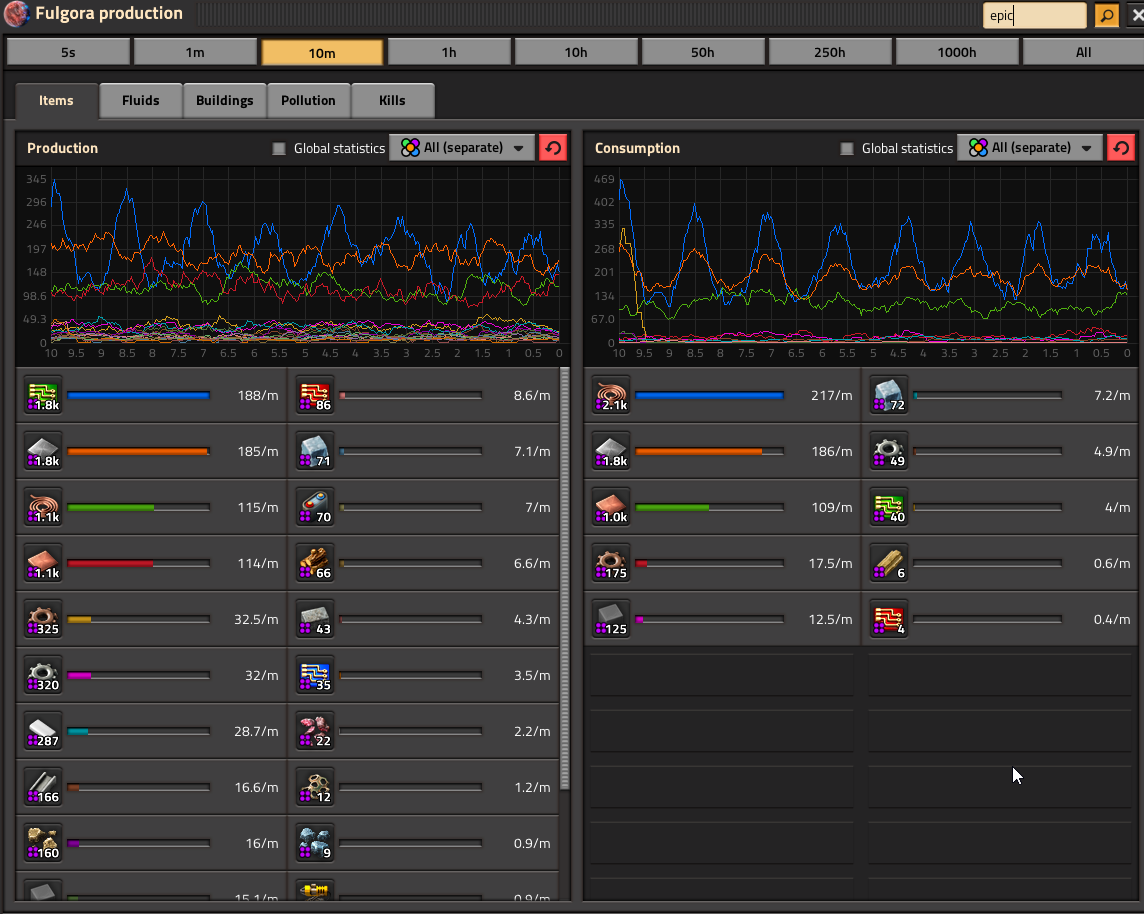Click the ice icon showing 71 produced
Screen dimensions: 1144x914
pyautogui.click(x=315, y=452)
